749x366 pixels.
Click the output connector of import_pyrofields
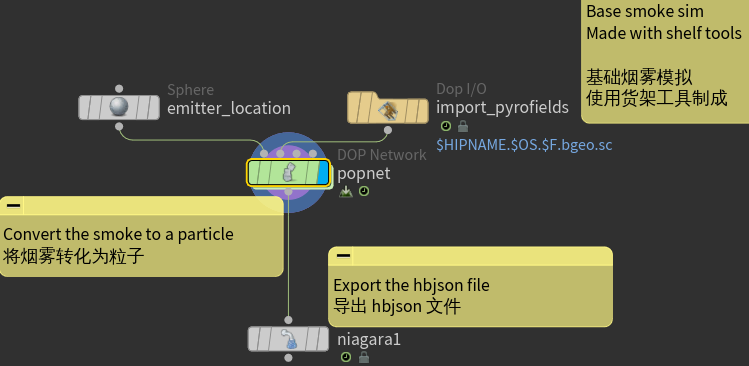click(x=388, y=130)
